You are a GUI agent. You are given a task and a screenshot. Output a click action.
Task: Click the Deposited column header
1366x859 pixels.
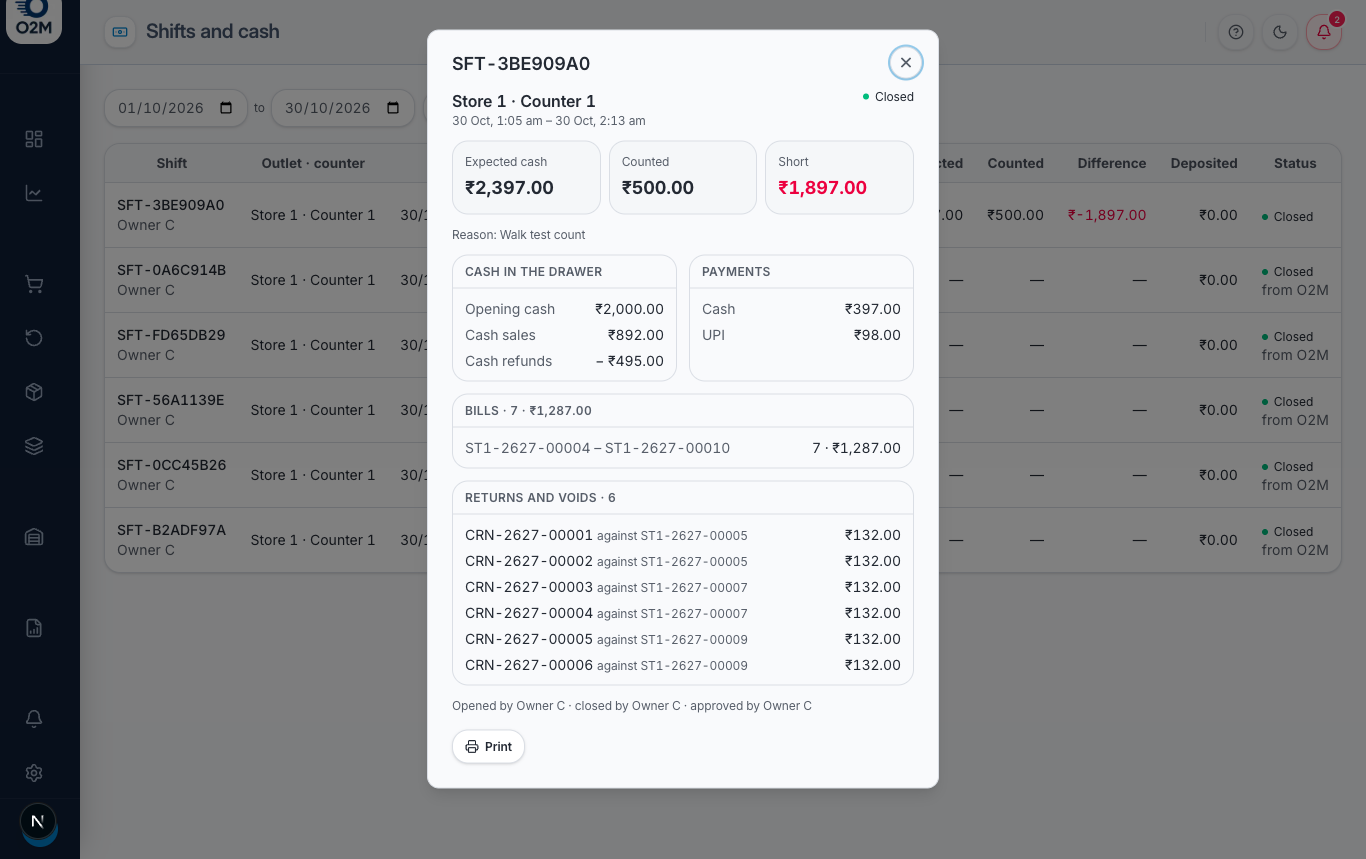tap(1204, 163)
